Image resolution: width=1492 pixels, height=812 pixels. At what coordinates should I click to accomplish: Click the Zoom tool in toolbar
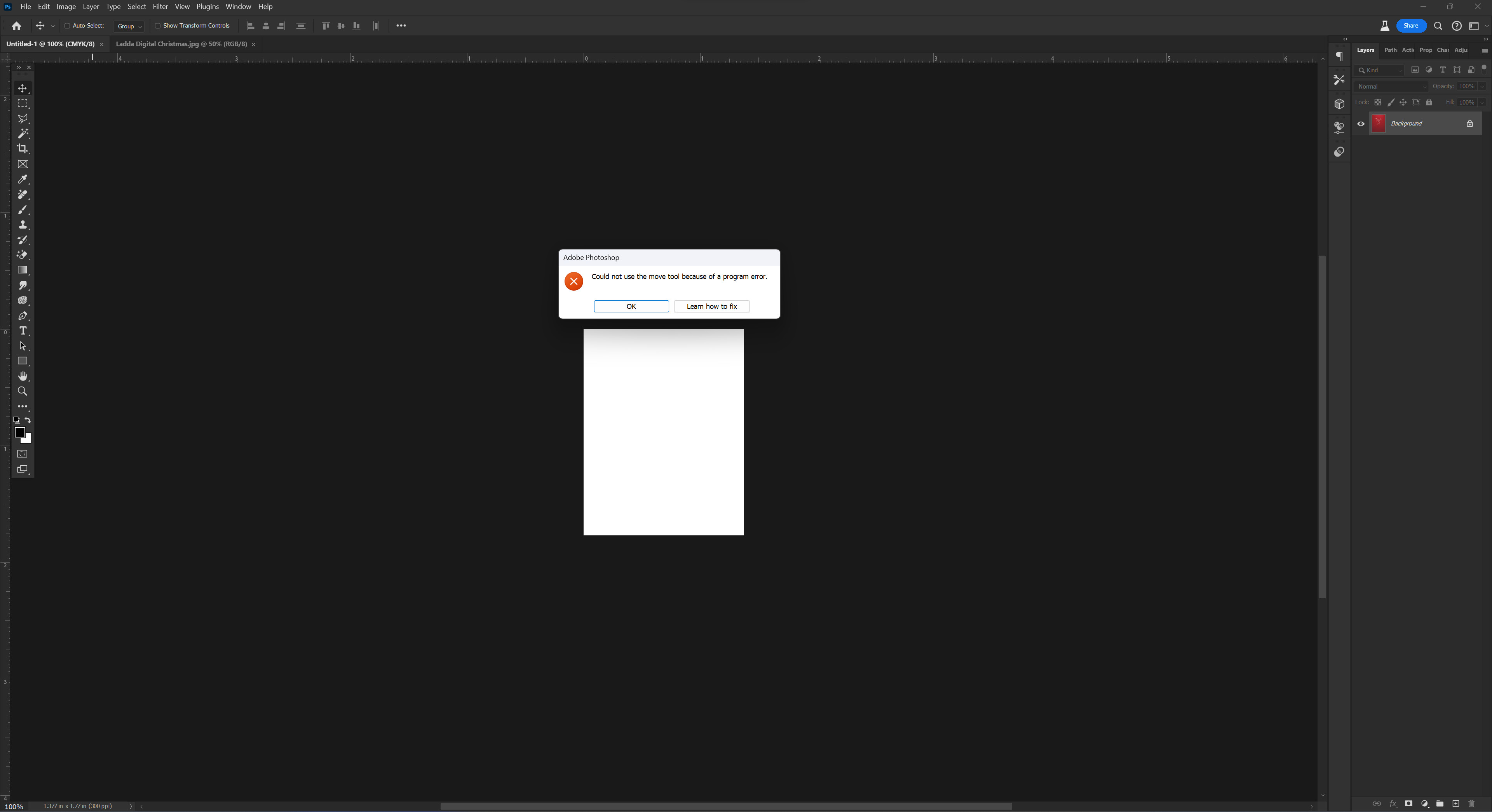point(23,392)
